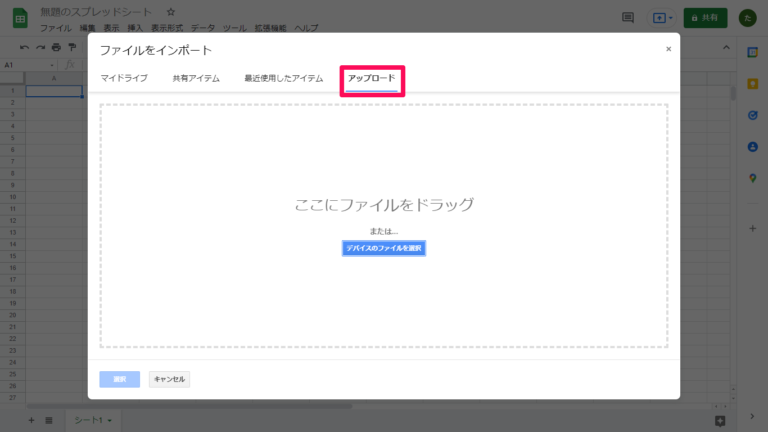The height and width of the screenshot is (432, 768).
Task: Click the file drop zone area
Action: point(384,226)
